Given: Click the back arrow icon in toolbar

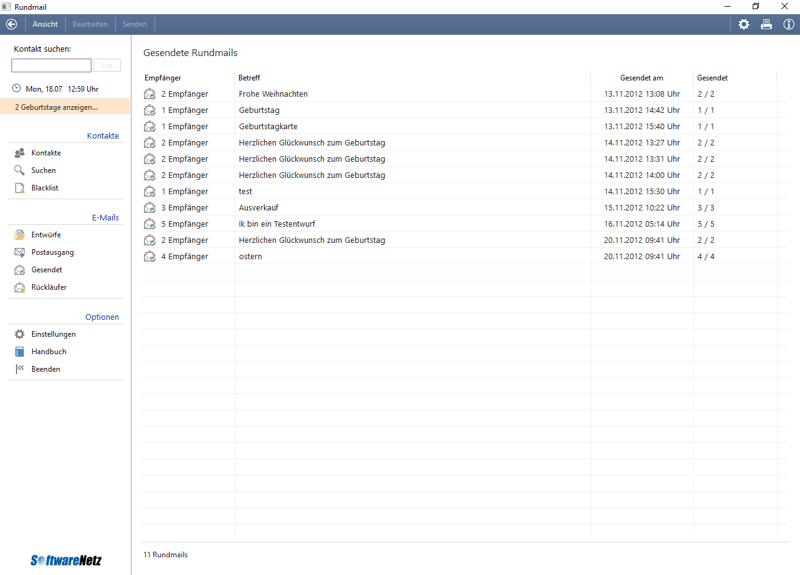Looking at the screenshot, I should click(12, 24).
